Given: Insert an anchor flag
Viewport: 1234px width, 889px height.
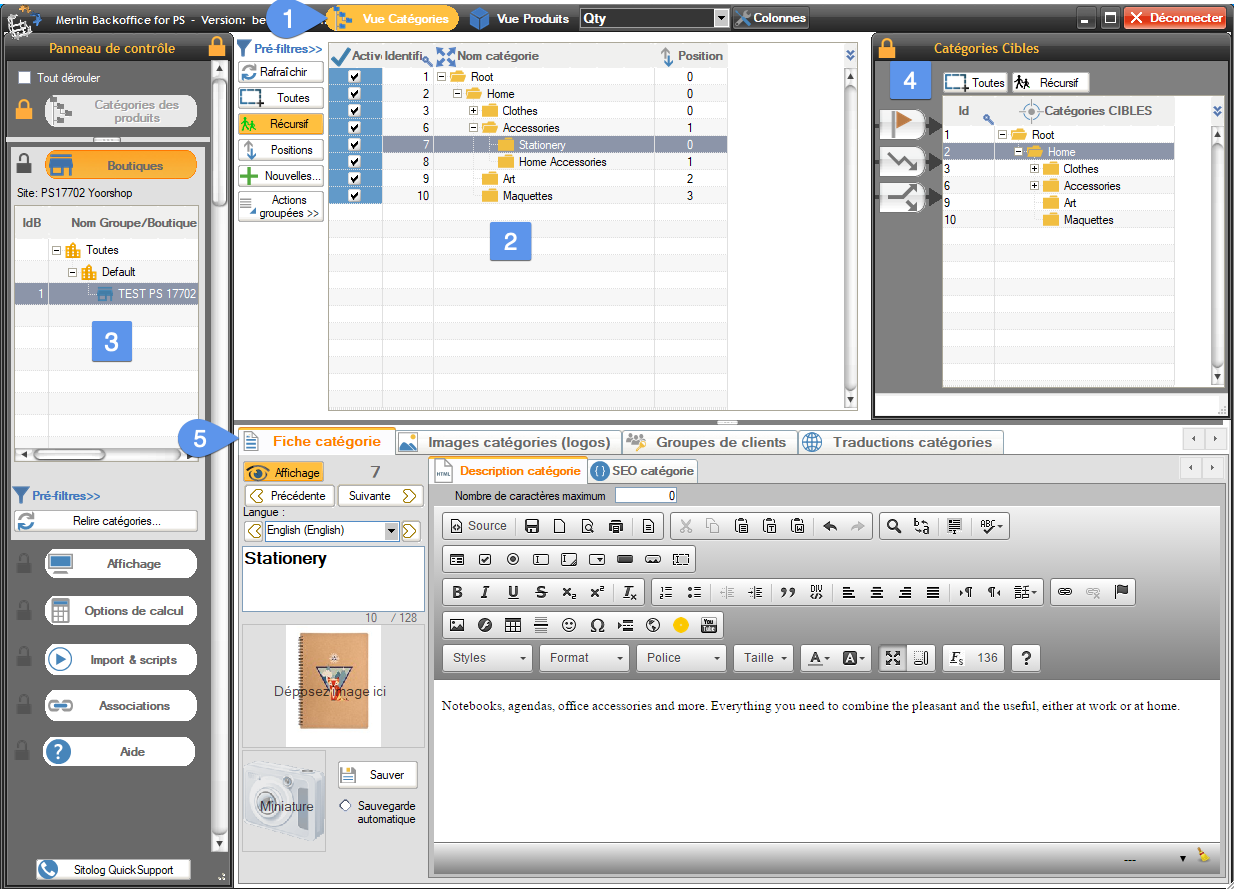Looking at the screenshot, I should point(1121,592).
